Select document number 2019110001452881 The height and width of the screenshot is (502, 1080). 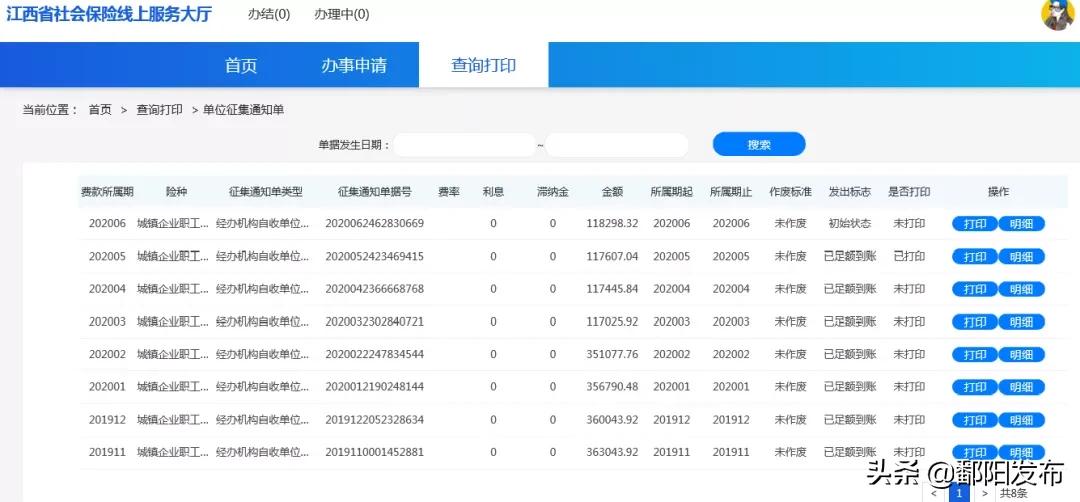click(x=374, y=452)
